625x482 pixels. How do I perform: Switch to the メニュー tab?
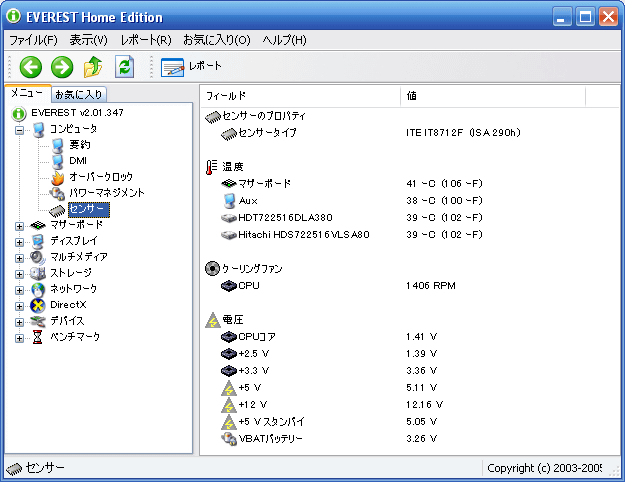(27, 93)
